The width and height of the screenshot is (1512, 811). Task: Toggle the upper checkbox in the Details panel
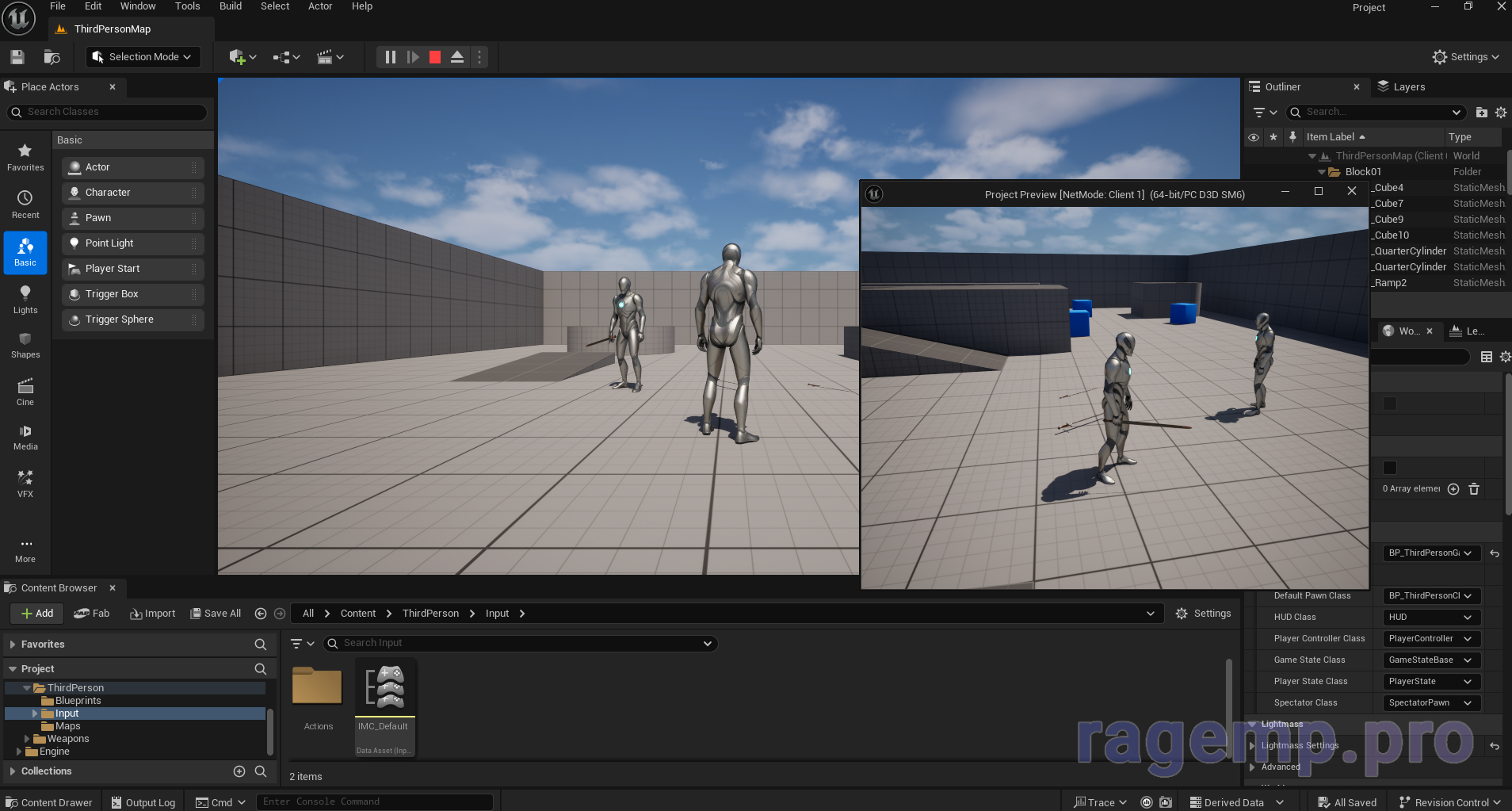coord(1390,404)
